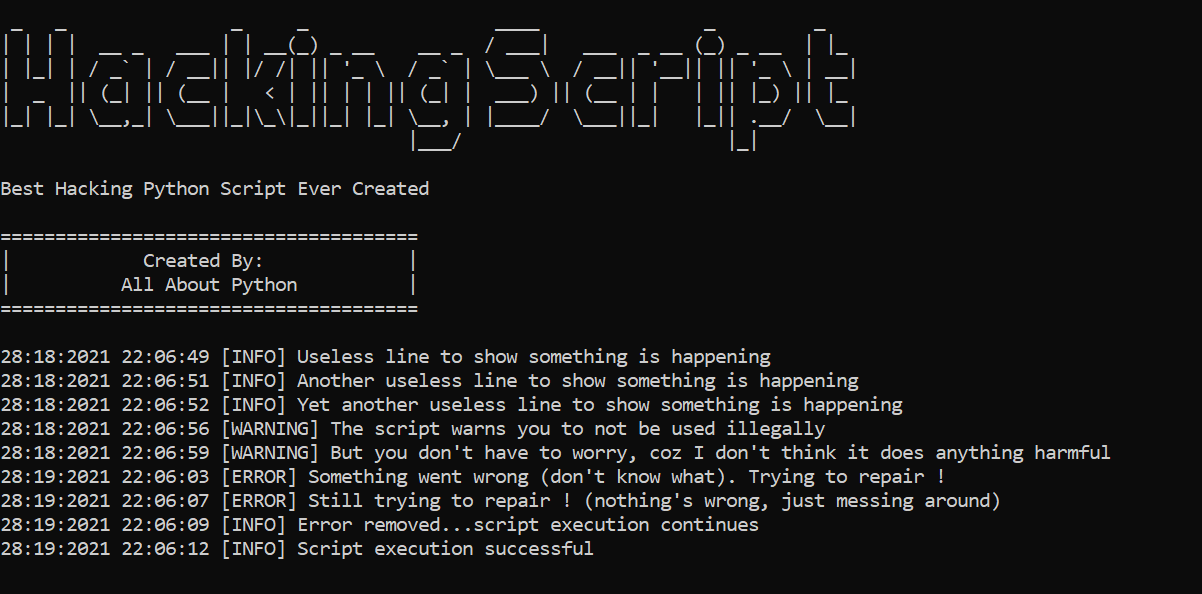This screenshot has height=594, width=1202.
Task: Click the top equals-sign border line
Action: point(209,237)
